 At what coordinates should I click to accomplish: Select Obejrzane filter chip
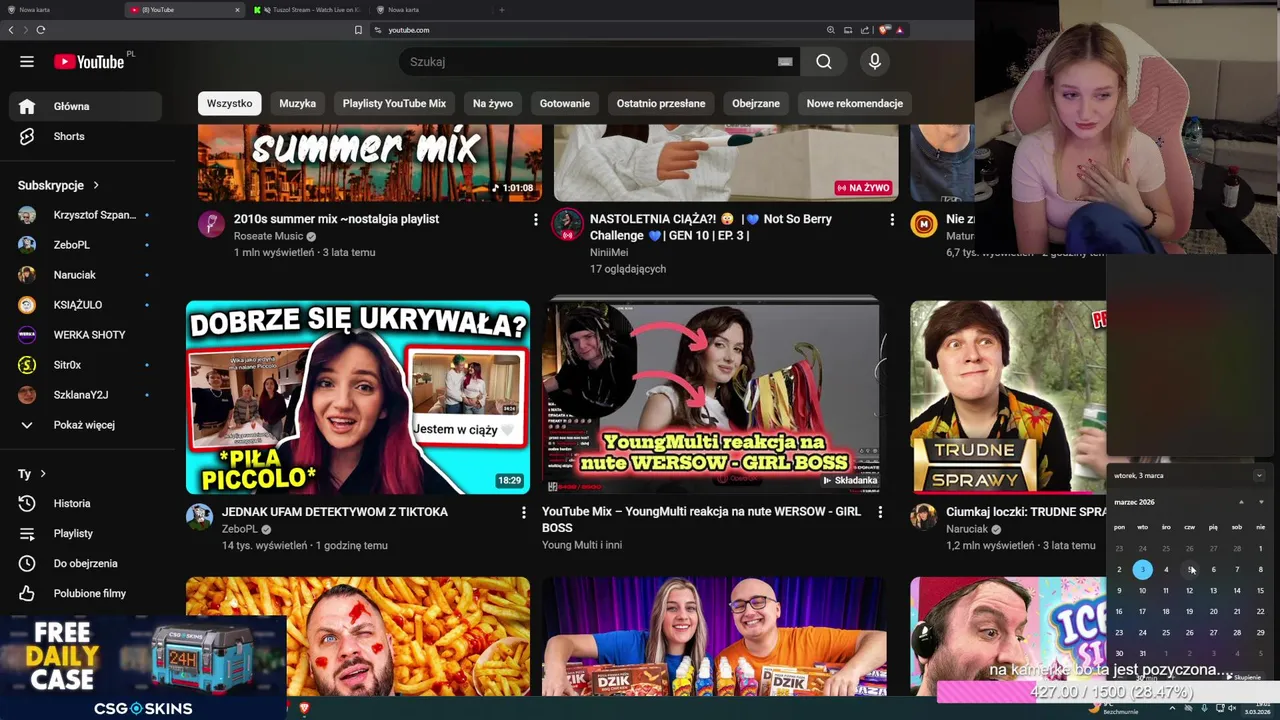coord(756,103)
